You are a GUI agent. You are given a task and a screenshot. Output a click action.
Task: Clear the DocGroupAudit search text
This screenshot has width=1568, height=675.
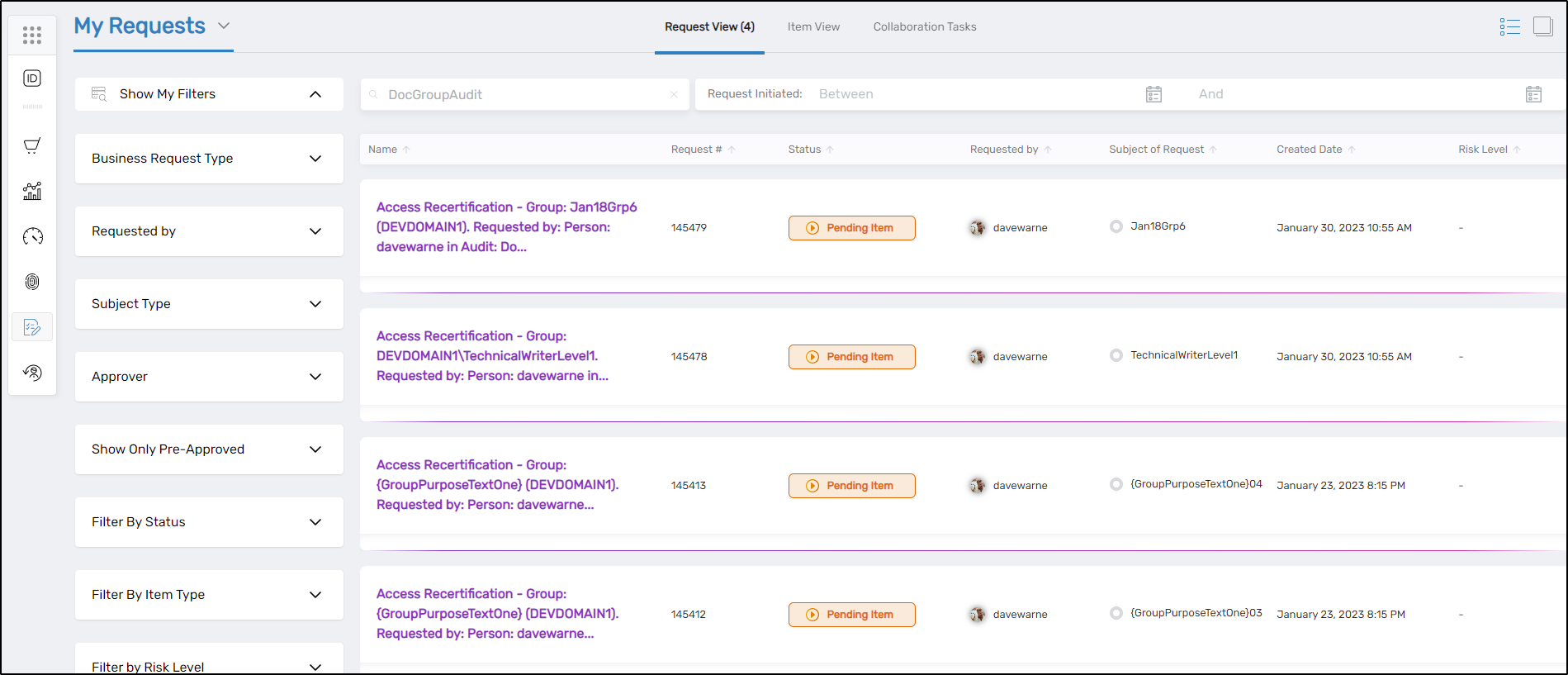click(x=674, y=94)
